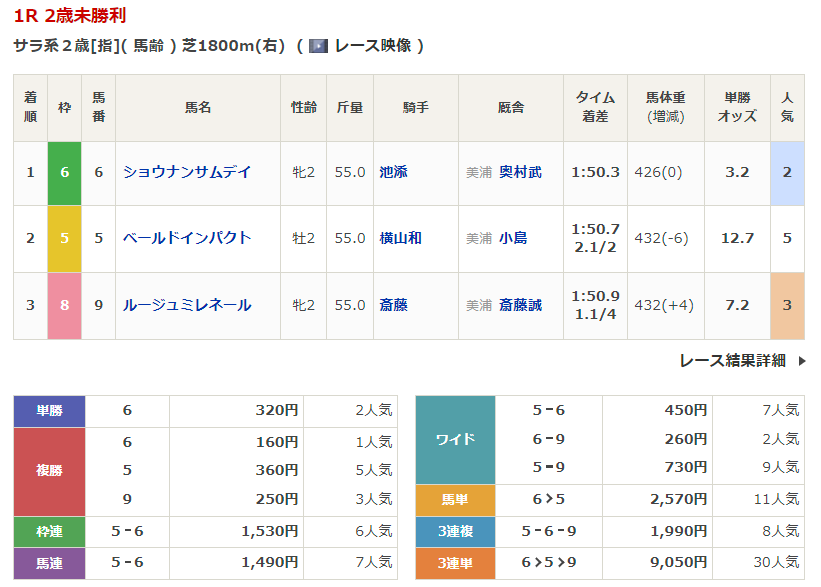Click the 人気 column header

pos(787,107)
